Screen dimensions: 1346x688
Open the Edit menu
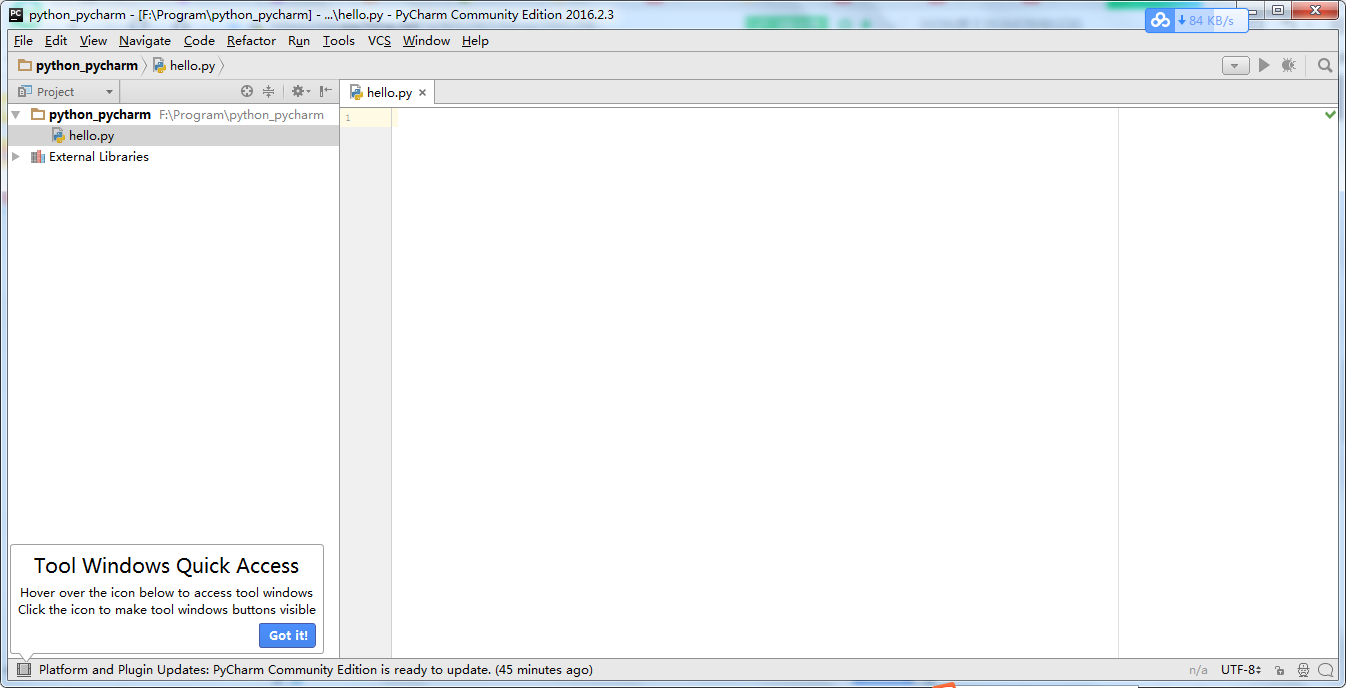tap(56, 41)
